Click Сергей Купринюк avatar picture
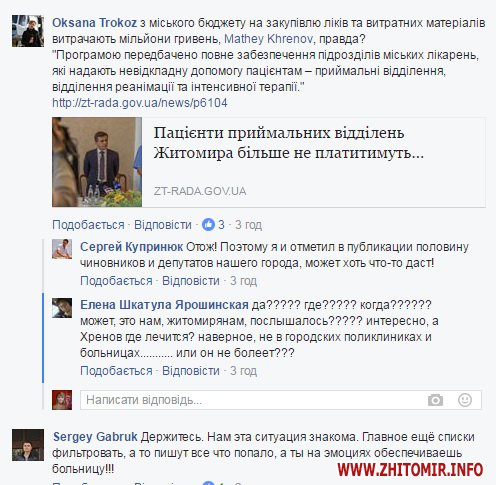The height and width of the screenshot is (485, 496). [x=62, y=249]
